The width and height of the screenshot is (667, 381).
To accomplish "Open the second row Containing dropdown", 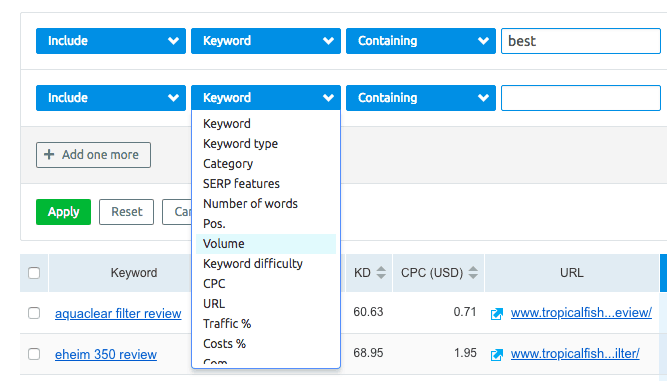I will 421,98.
